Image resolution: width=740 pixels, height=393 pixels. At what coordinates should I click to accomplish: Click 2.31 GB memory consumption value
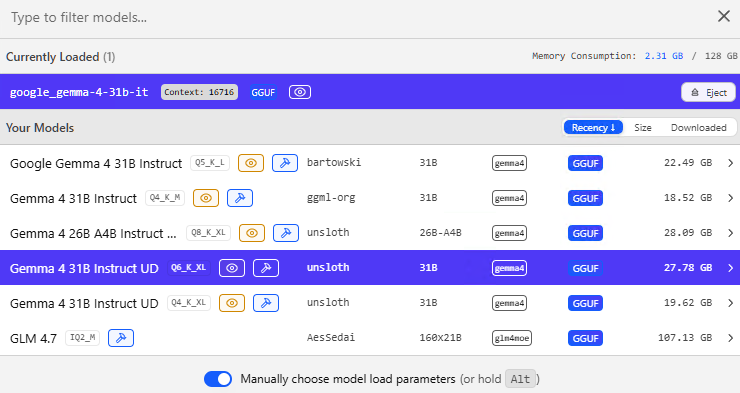pos(664,56)
